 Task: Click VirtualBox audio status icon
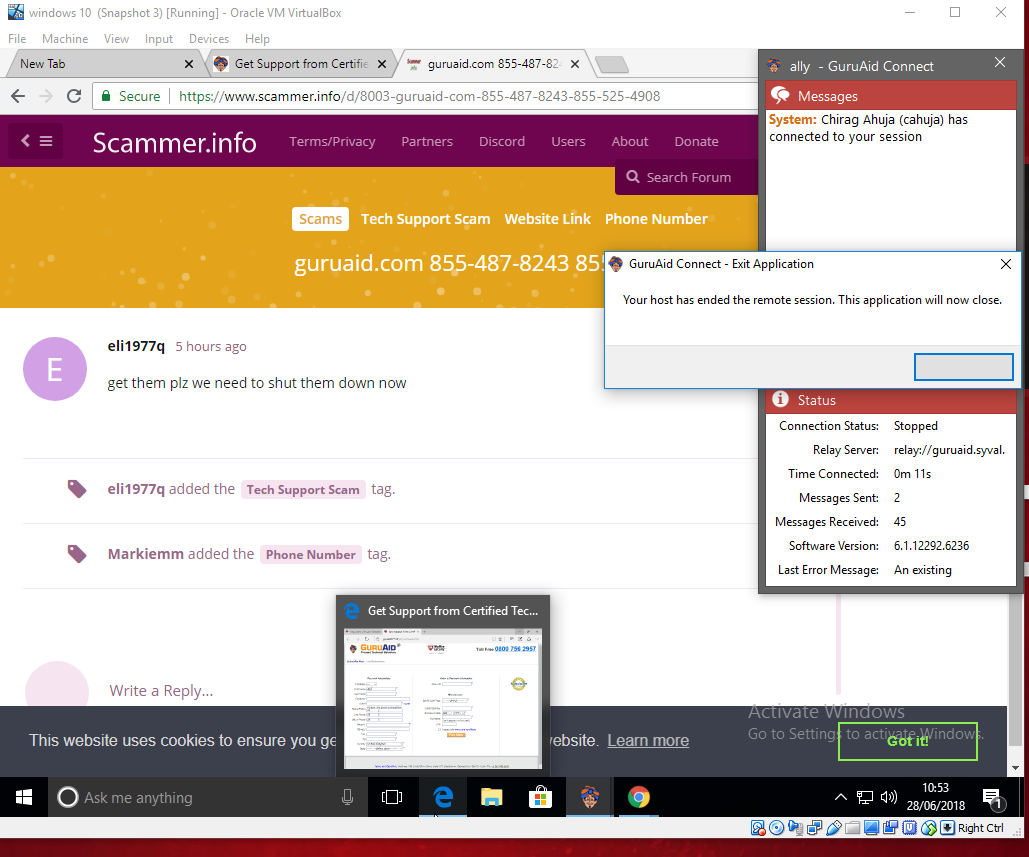(x=795, y=828)
